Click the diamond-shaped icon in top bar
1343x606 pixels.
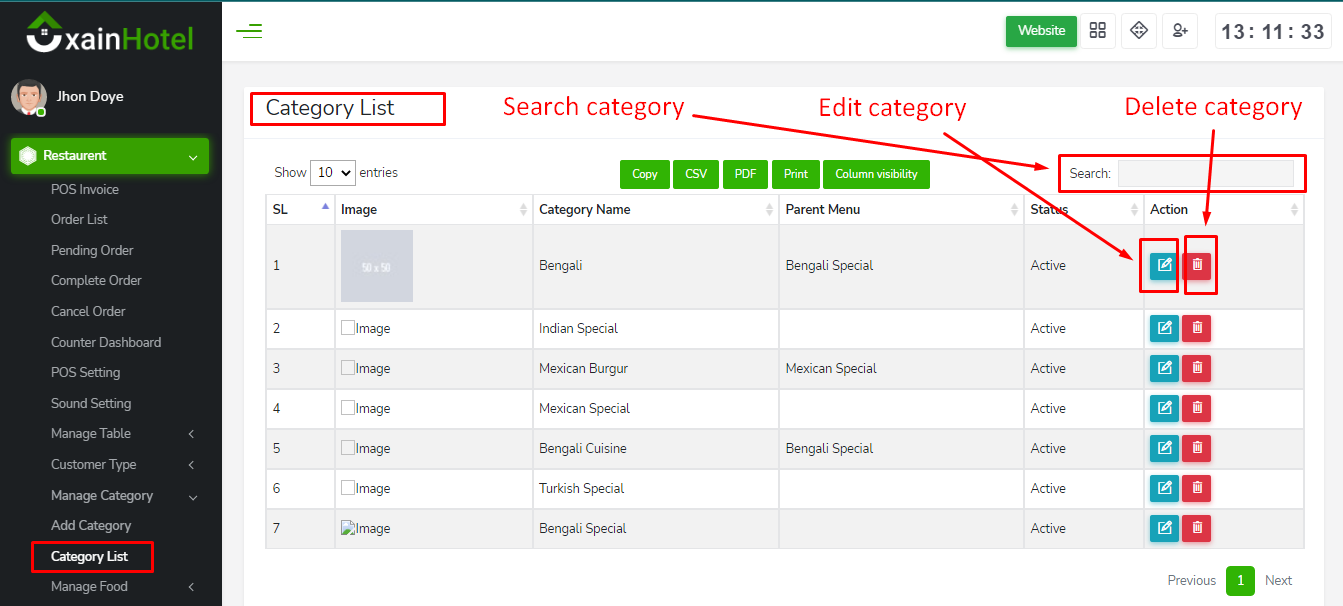1139,31
